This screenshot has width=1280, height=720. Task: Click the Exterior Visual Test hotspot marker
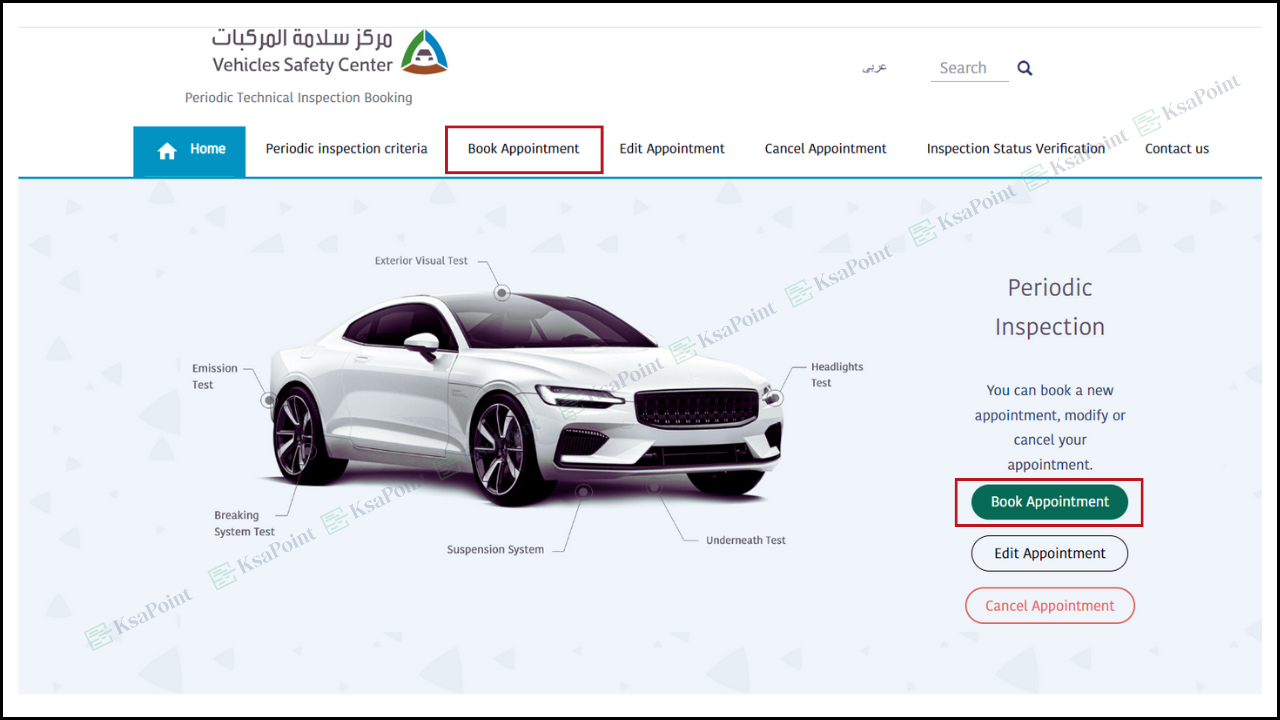[502, 293]
